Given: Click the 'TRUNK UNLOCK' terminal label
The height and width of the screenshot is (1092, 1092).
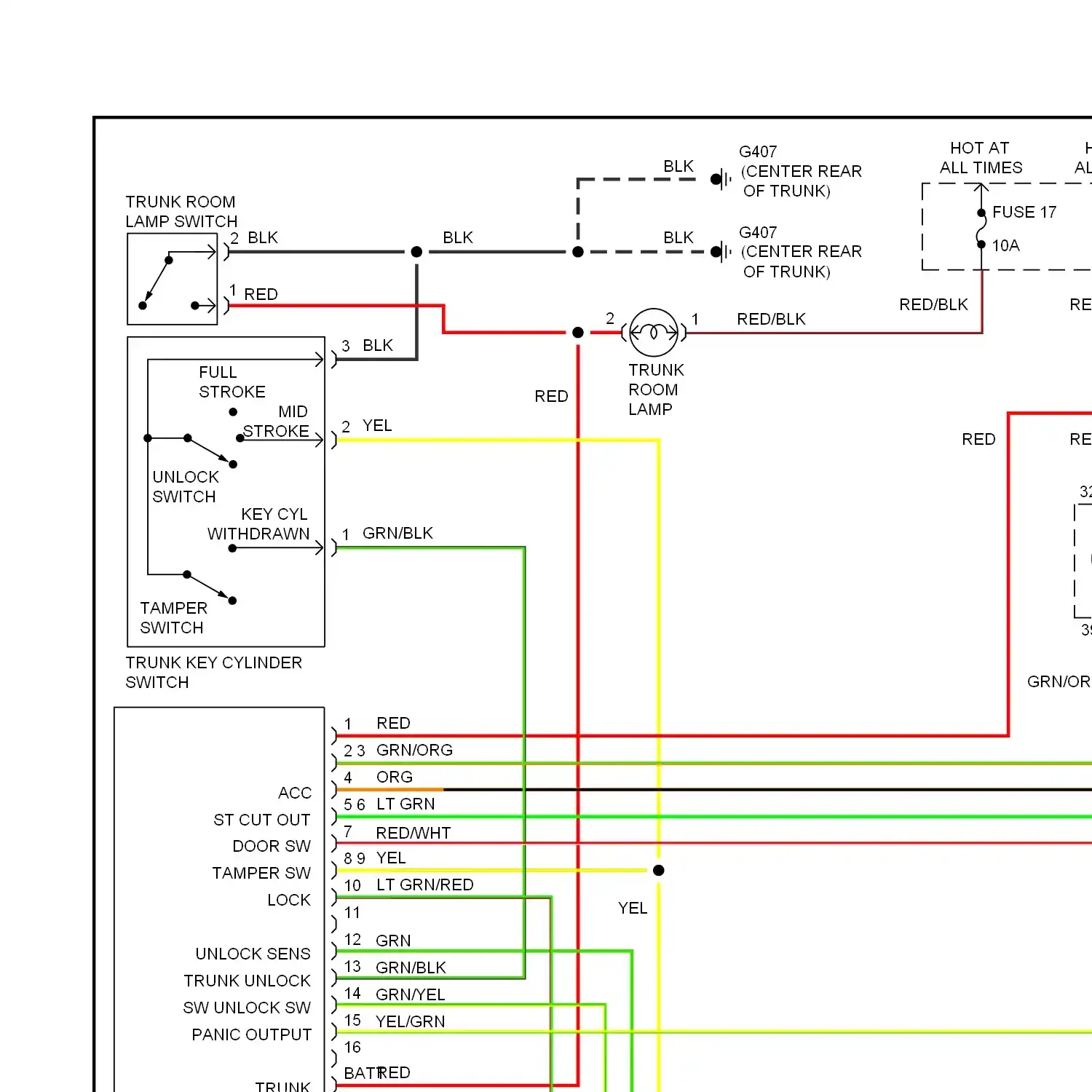Looking at the screenshot, I should click(247, 981).
